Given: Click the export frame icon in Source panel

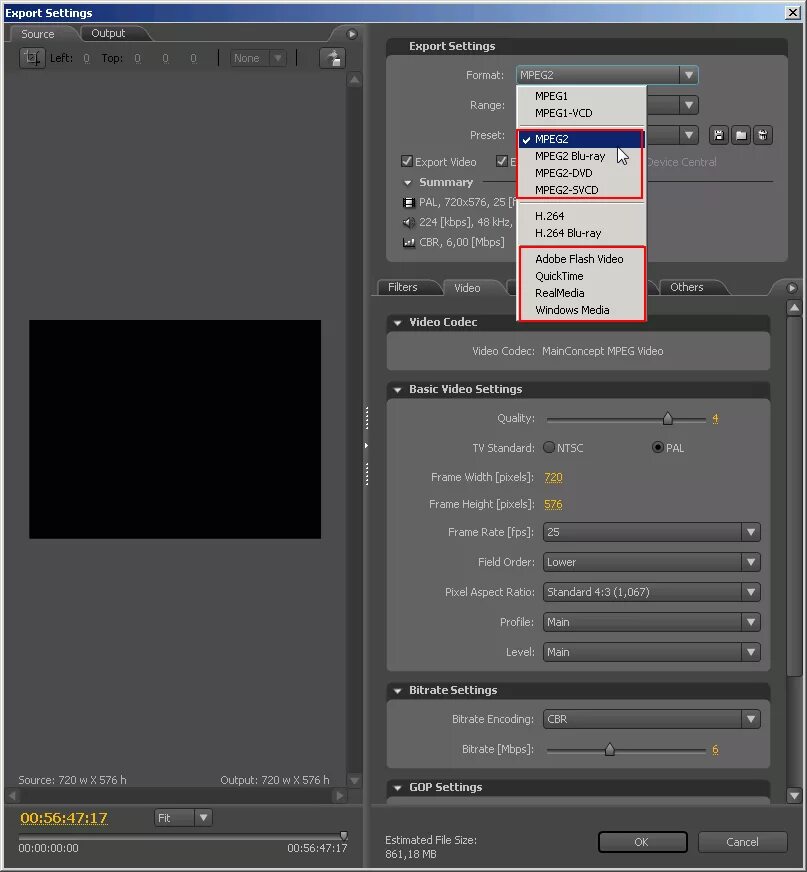Looking at the screenshot, I should pos(333,58).
